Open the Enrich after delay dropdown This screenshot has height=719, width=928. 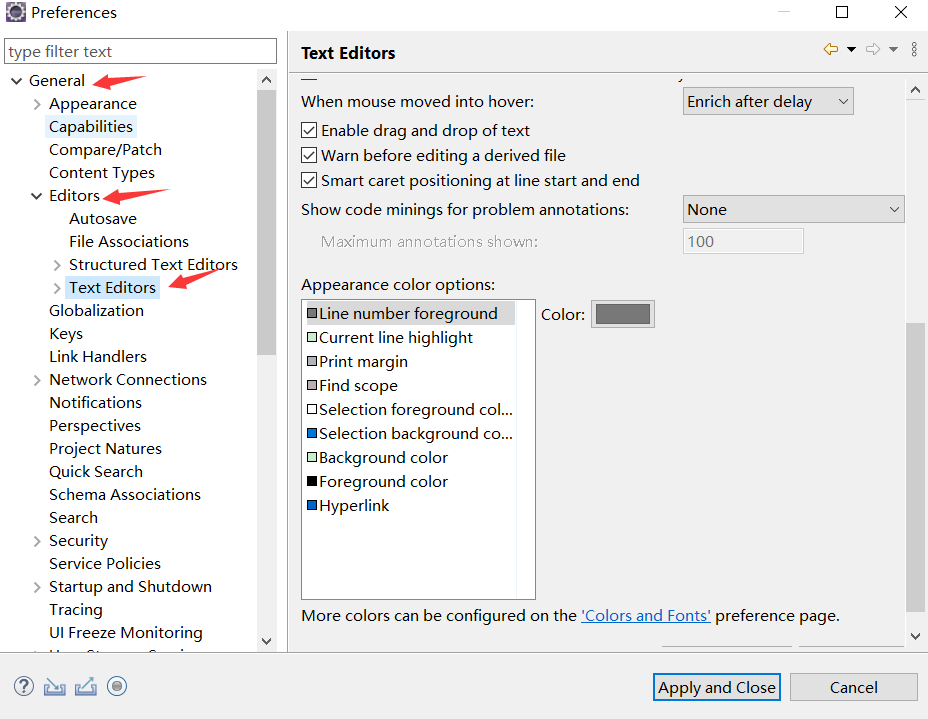768,102
